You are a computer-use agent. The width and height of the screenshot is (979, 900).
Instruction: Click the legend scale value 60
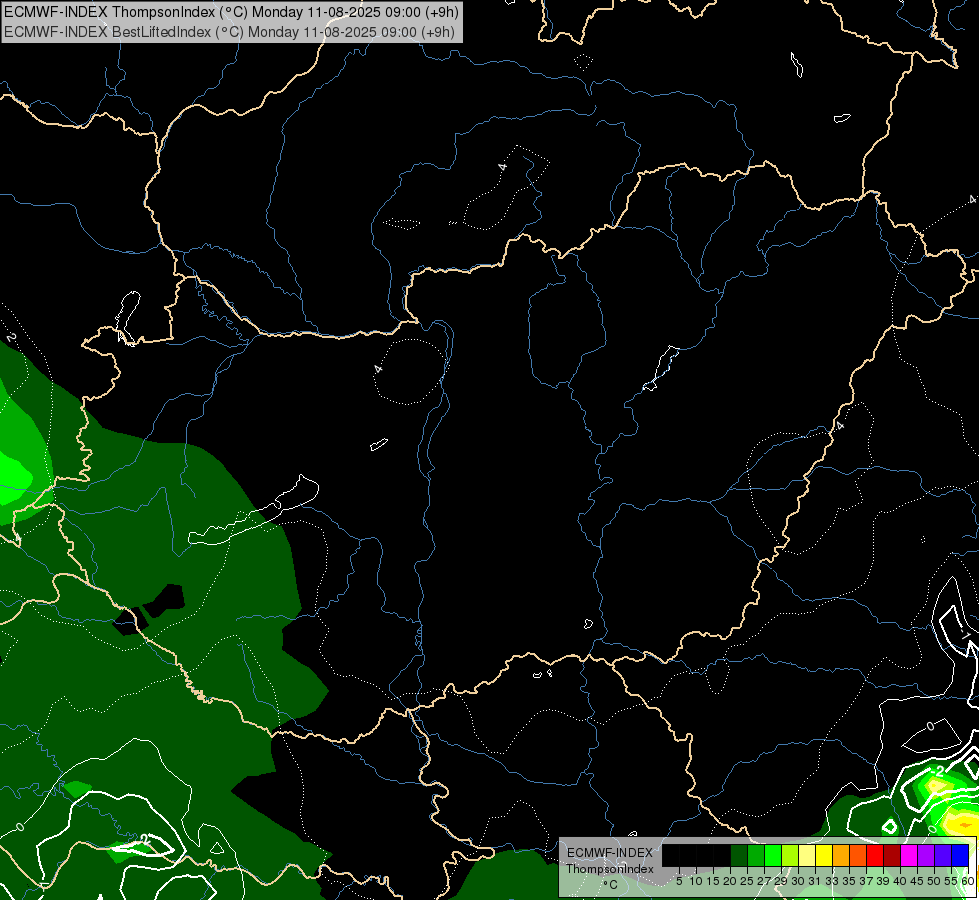point(968,881)
